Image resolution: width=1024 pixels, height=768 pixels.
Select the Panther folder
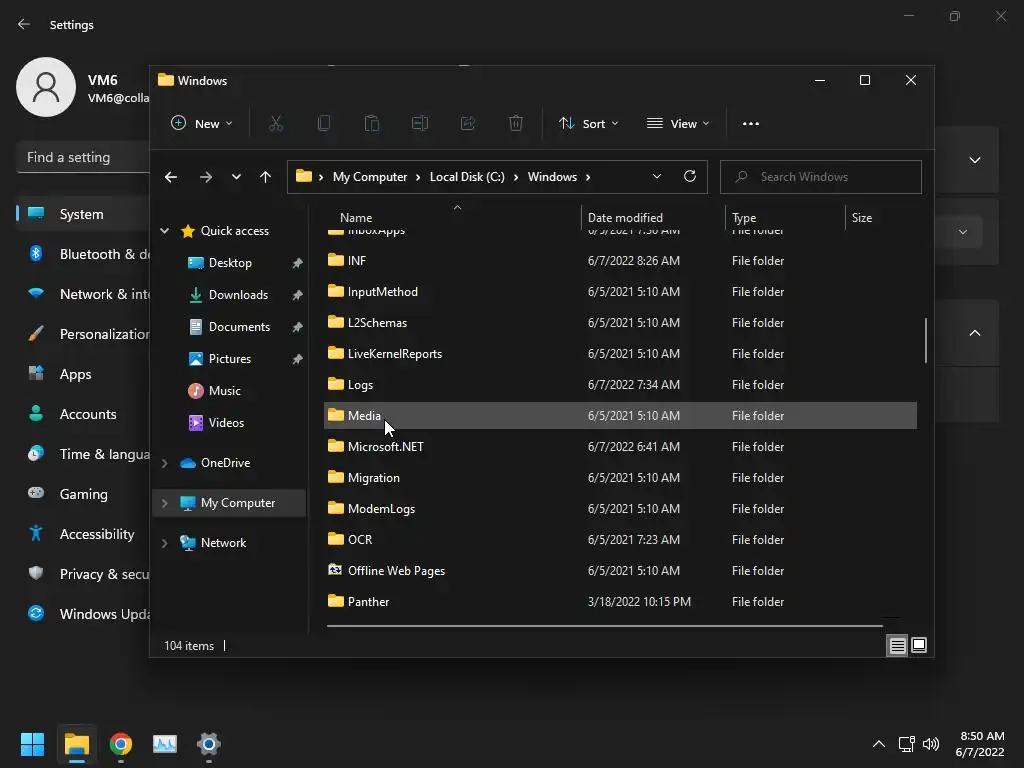(620, 601)
